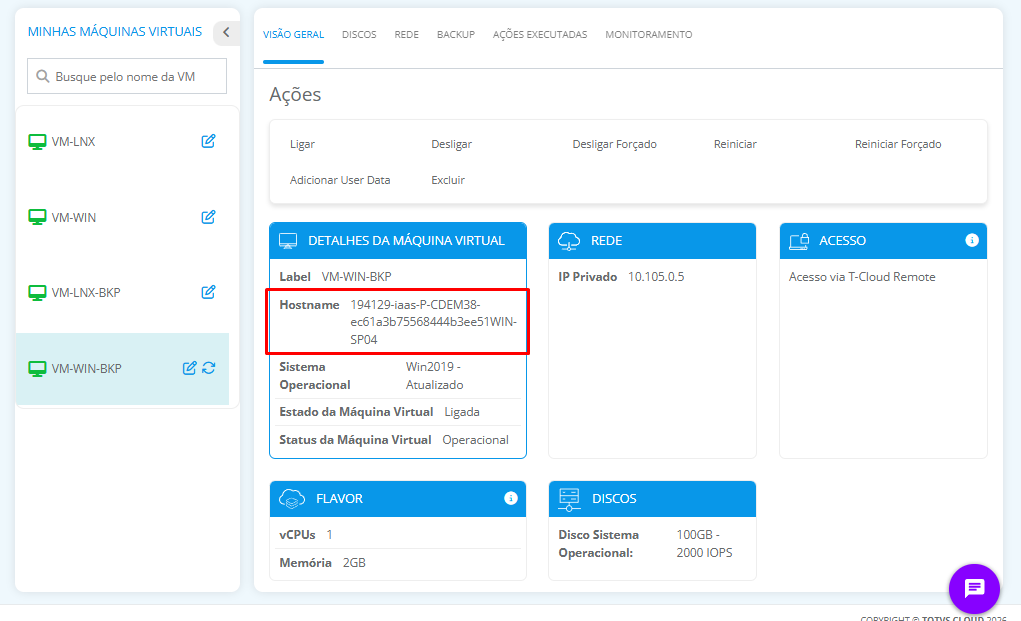Open the REDE tab

(x=406, y=34)
